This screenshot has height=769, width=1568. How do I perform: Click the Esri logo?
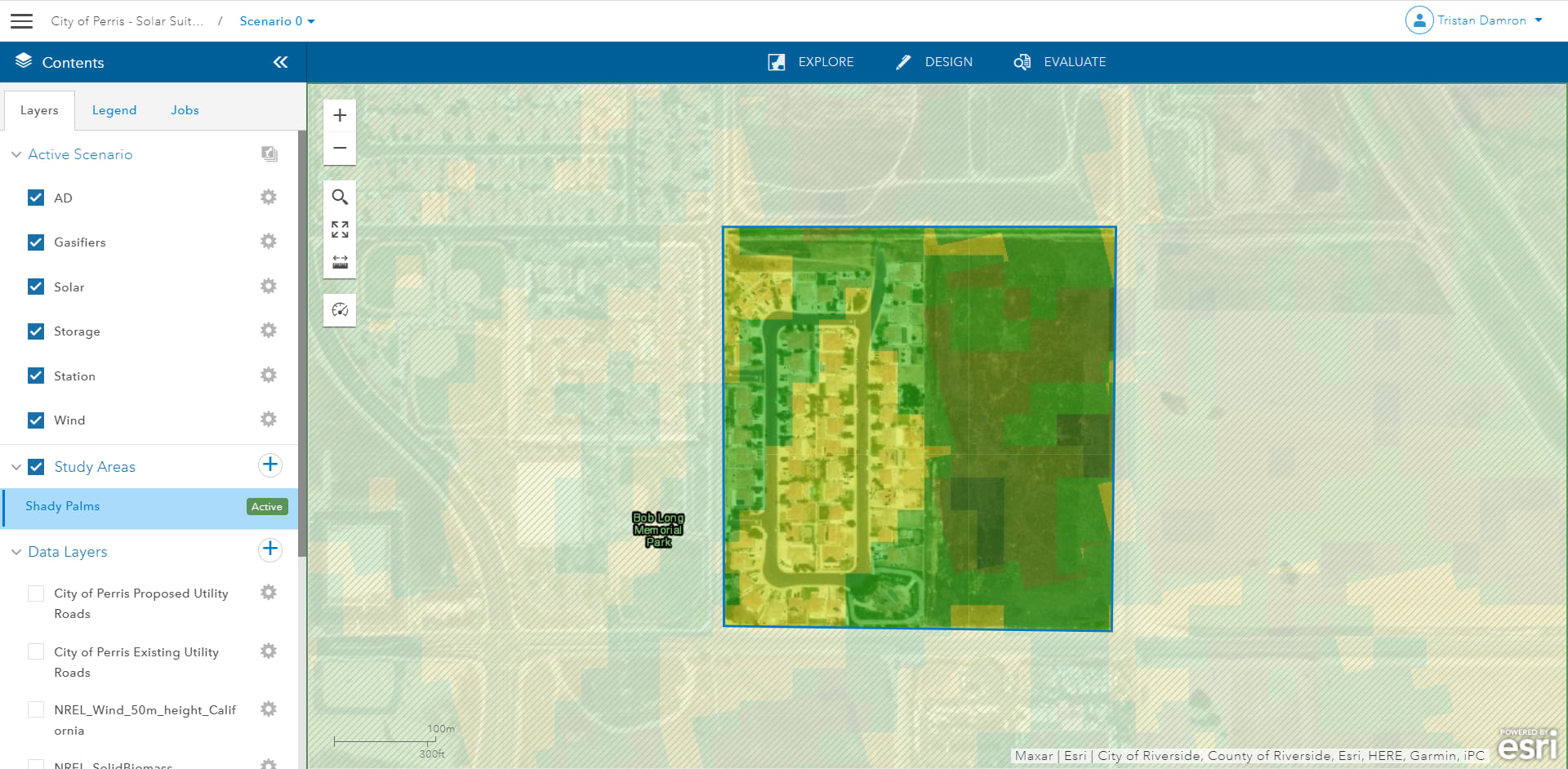1528,745
